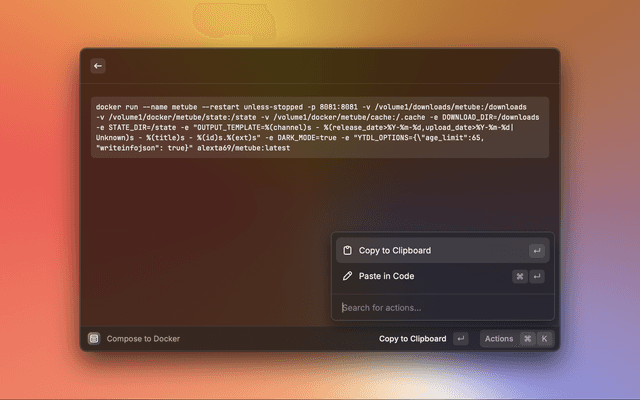This screenshot has height=400, width=640.
Task: Focus the Search for actions field
Action: tap(440, 307)
